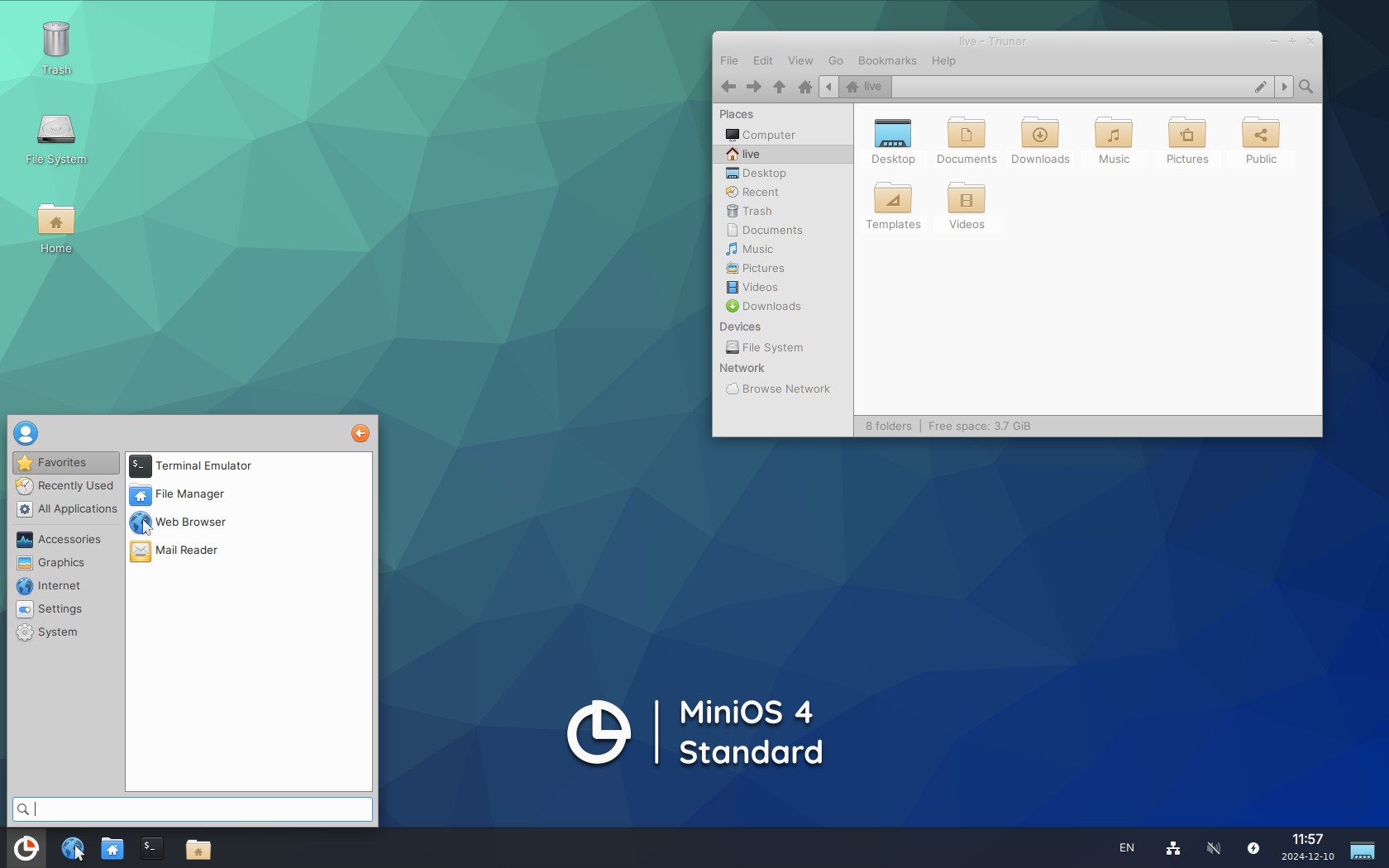The image size is (1389, 868).
Task: Select the Pictures folder in file view
Action: (x=1187, y=141)
